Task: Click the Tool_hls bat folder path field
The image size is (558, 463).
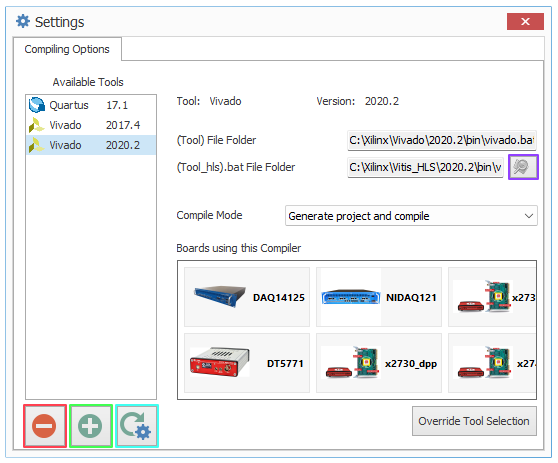Action: [425, 167]
